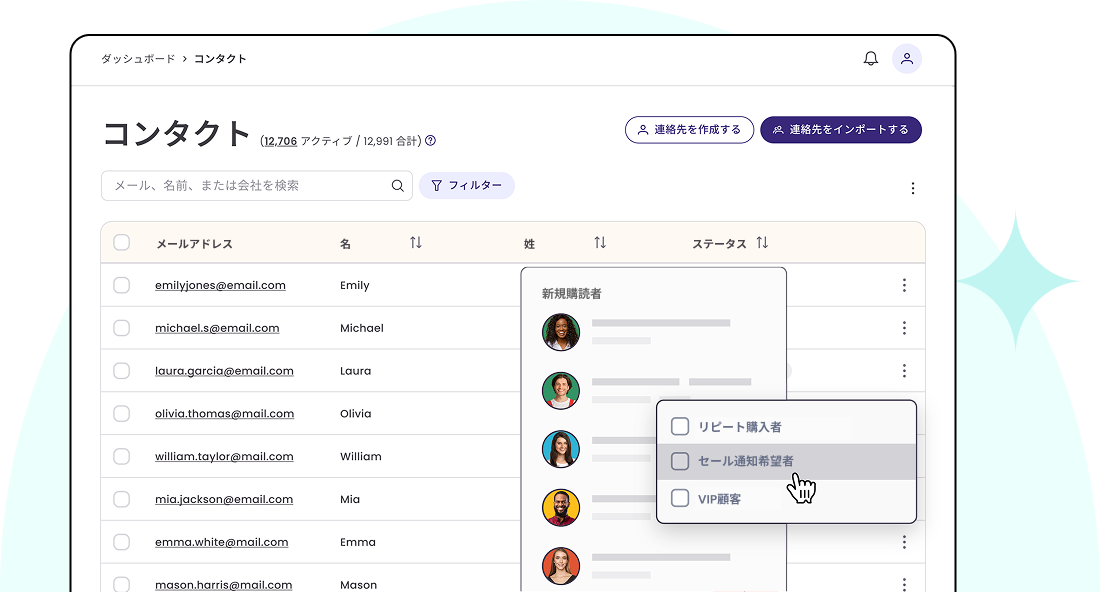Click the name cell Mason
1100x592 pixels.
[358, 584]
